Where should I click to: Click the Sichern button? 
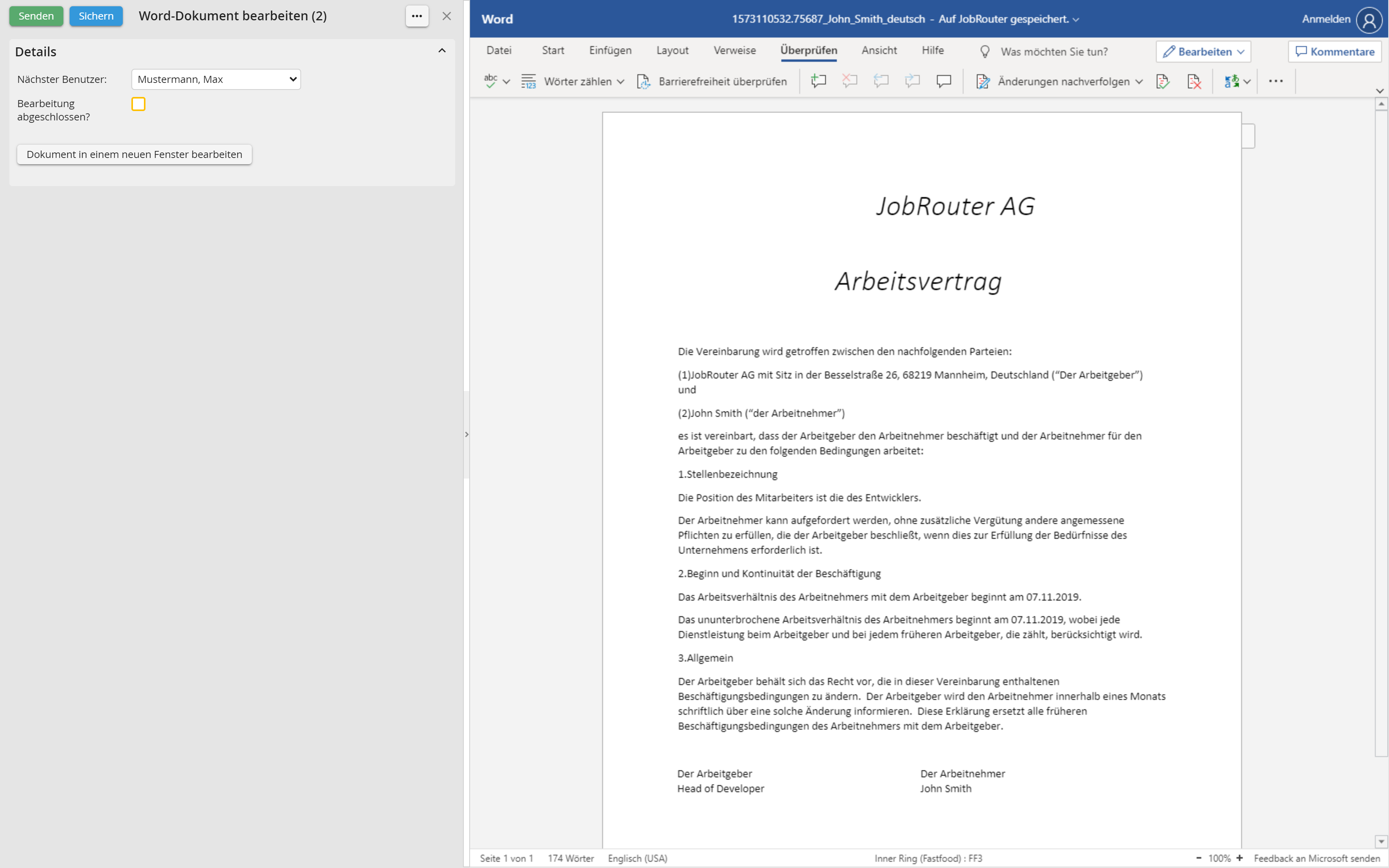click(x=96, y=16)
